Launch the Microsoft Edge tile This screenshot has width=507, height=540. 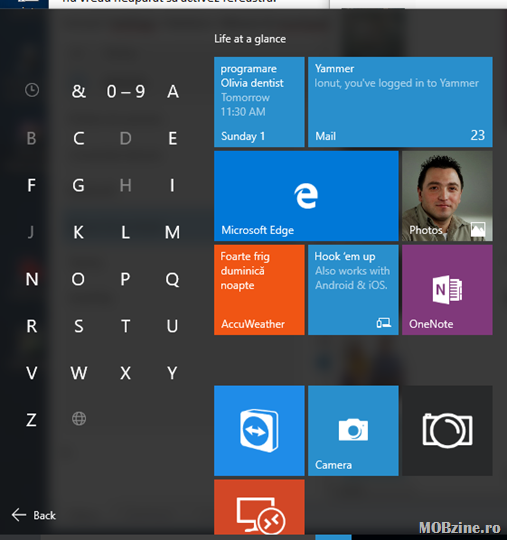point(306,196)
